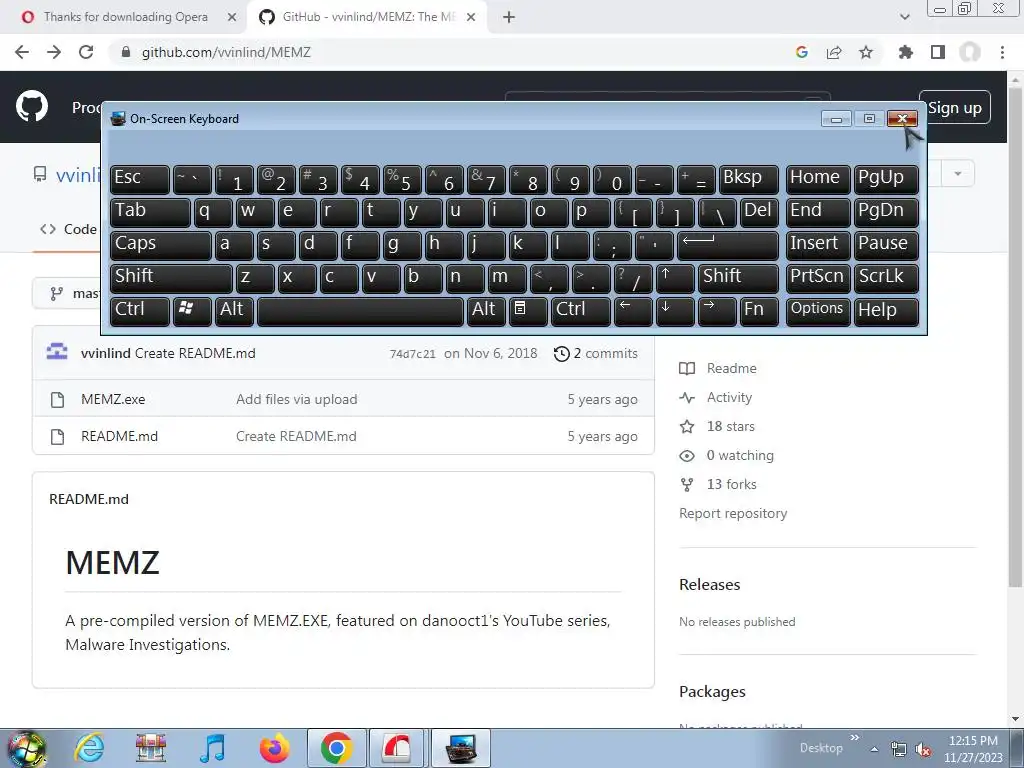Open Firefox from the taskbar
The width and height of the screenshot is (1024, 768).
274,748
